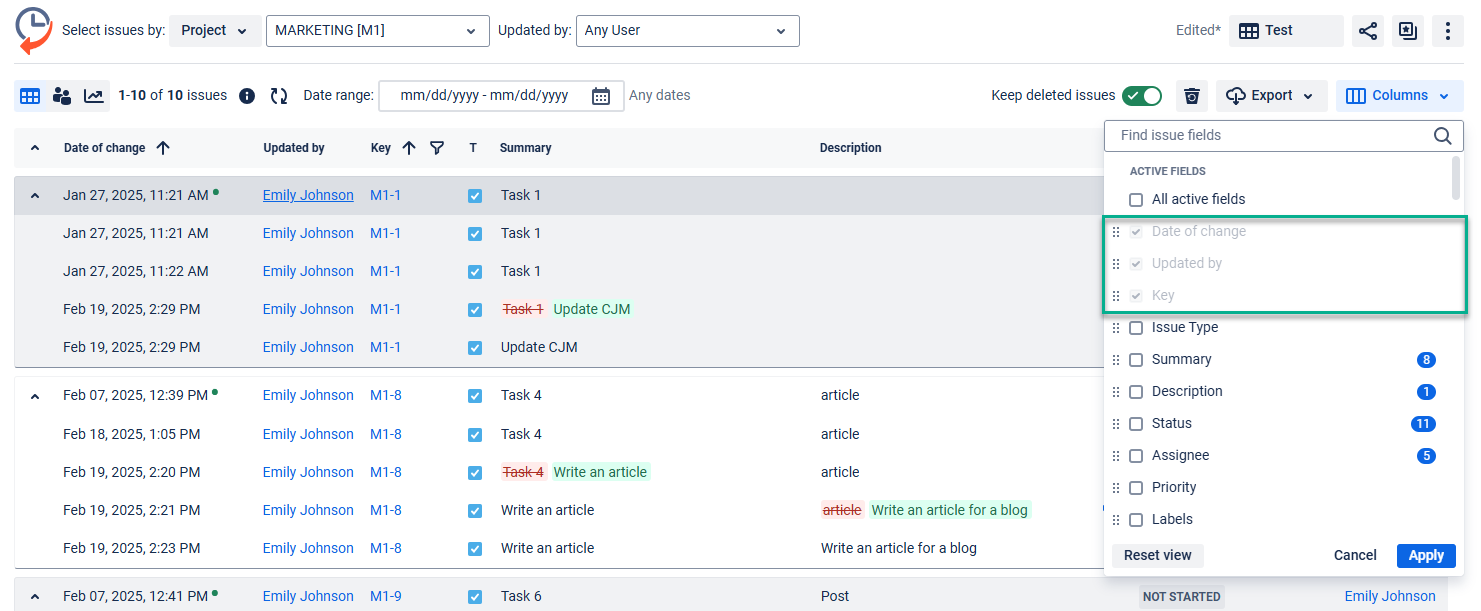Toggle Keep deleted issues switch
The height and width of the screenshot is (611, 1481).
click(1141, 96)
